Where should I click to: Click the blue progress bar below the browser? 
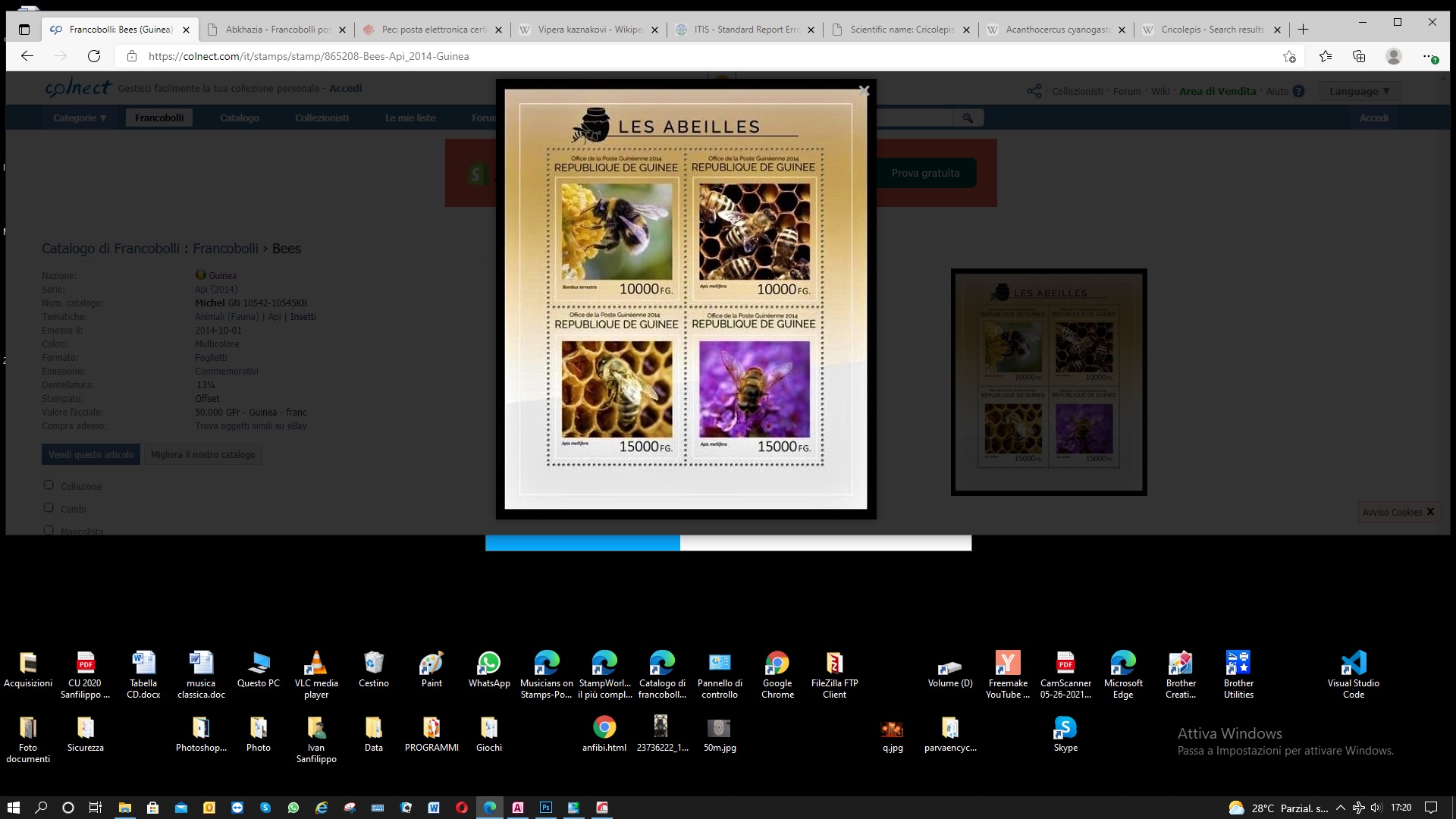pos(582,543)
